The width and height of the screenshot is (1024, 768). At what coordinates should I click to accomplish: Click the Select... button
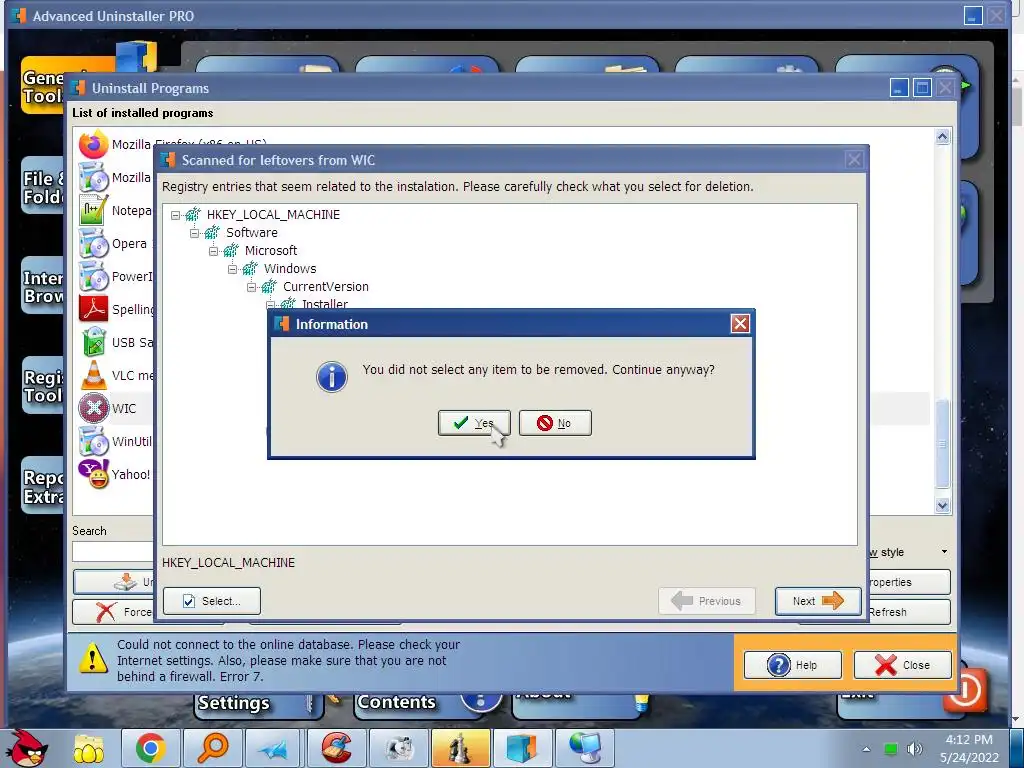tap(212, 601)
